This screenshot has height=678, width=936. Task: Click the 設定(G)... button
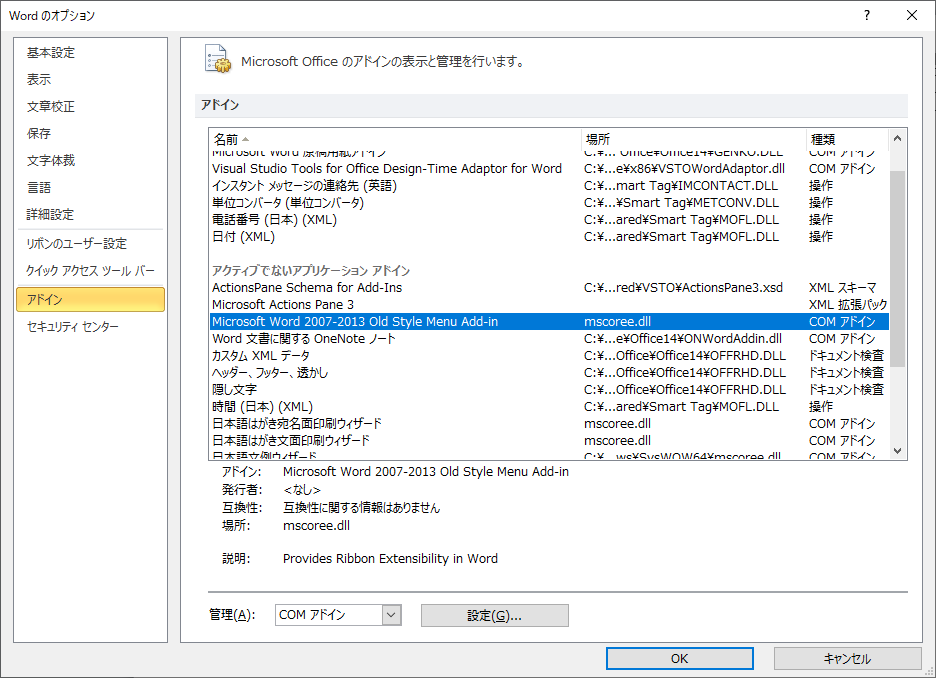coord(494,615)
